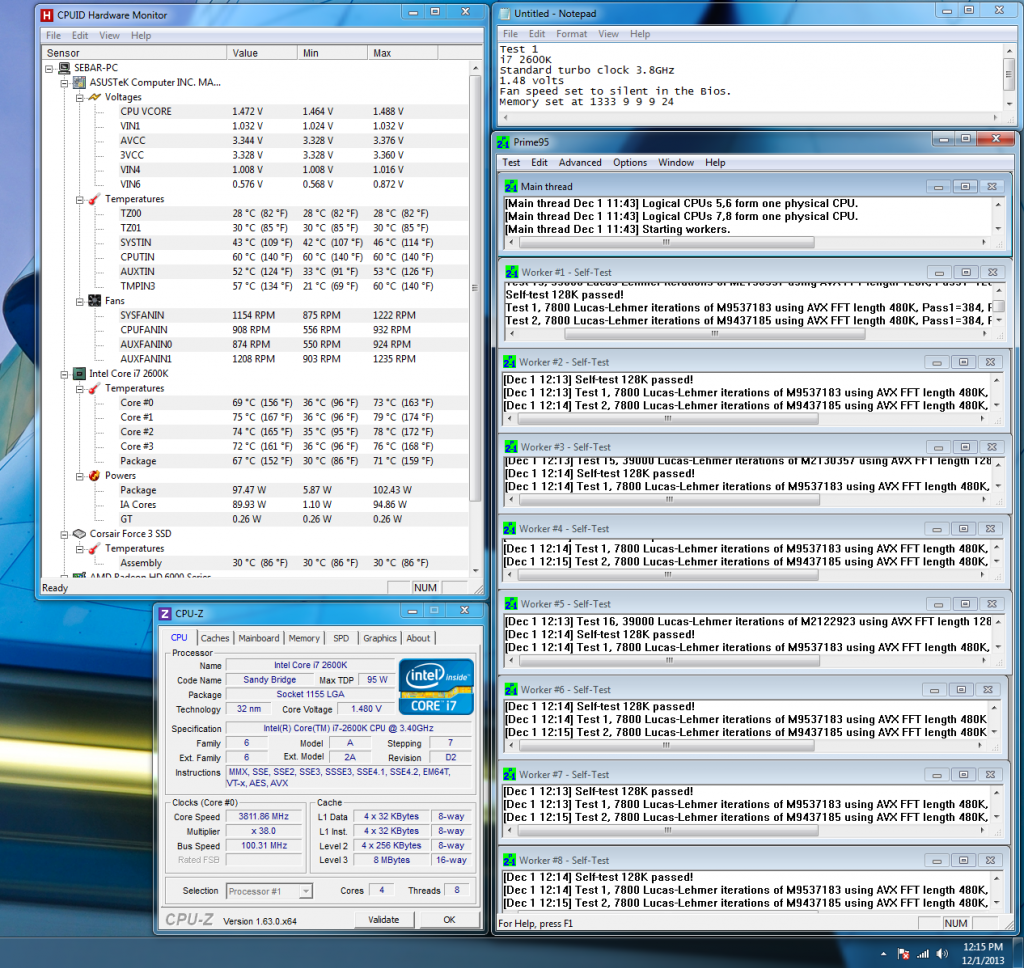
Task: Collapse the Intel Core i7 2600K node
Action: coord(64,374)
